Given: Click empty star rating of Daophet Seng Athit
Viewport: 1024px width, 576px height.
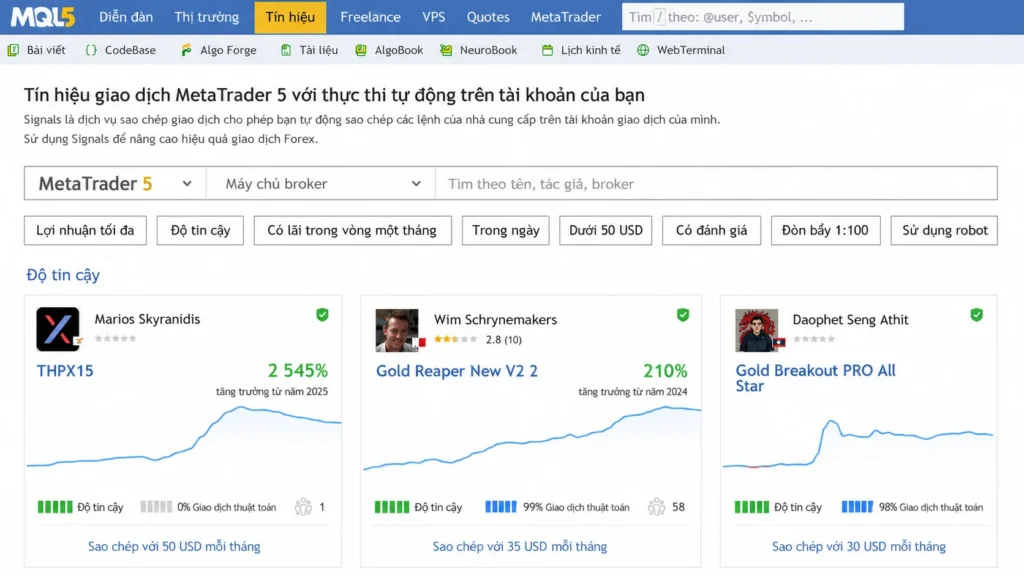Looking at the screenshot, I should coord(814,339).
